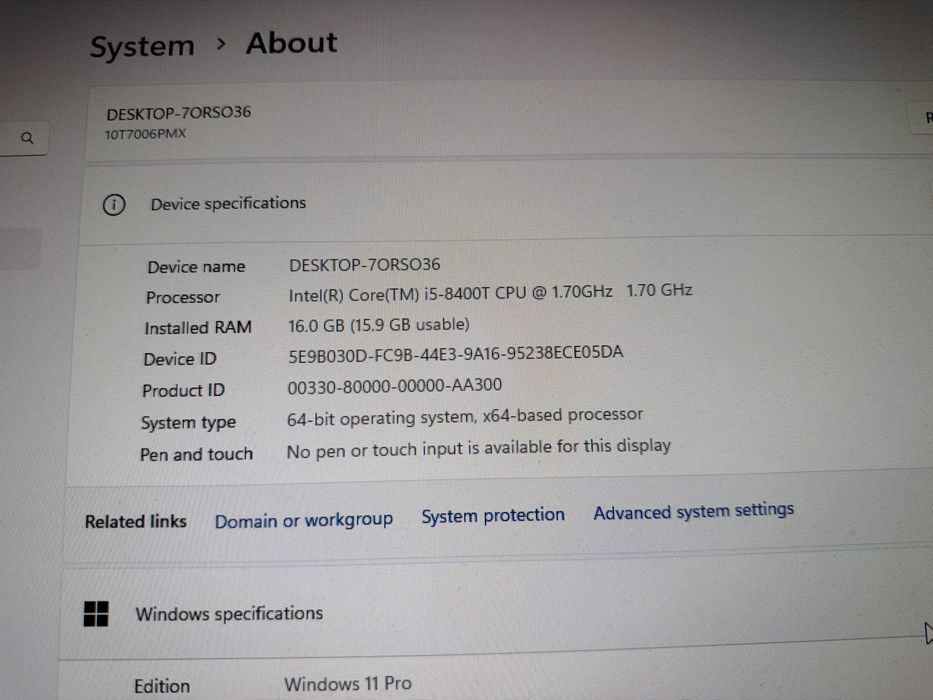Click the Device name label

(196, 267)
